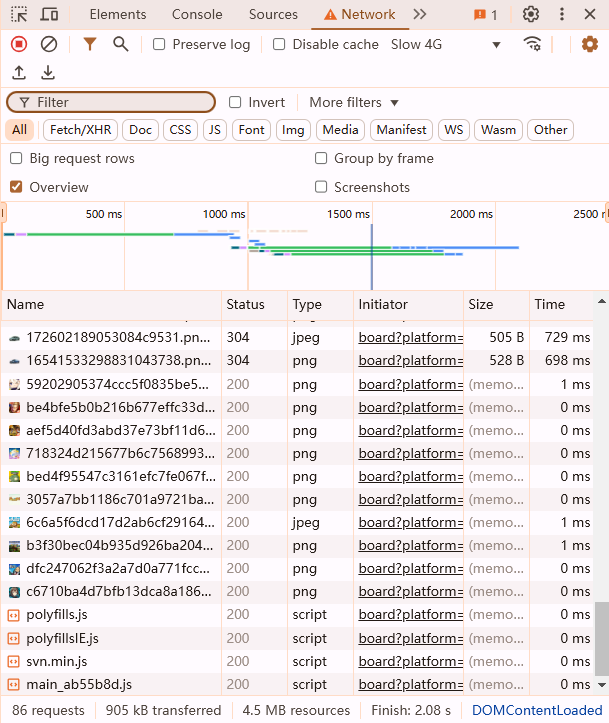Viewport: 609px width, 723px height.
Task: Enable Preserve log checkbox
Action: tap(159, 44)
